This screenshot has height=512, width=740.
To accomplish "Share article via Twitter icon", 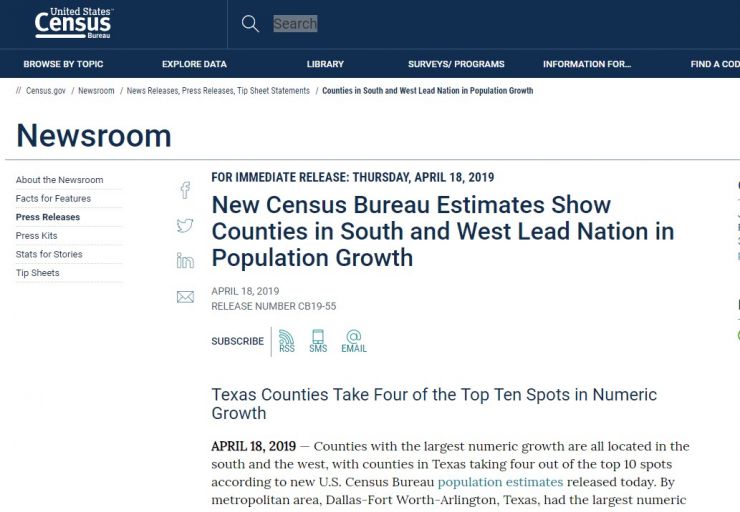I will click(185, 226).
